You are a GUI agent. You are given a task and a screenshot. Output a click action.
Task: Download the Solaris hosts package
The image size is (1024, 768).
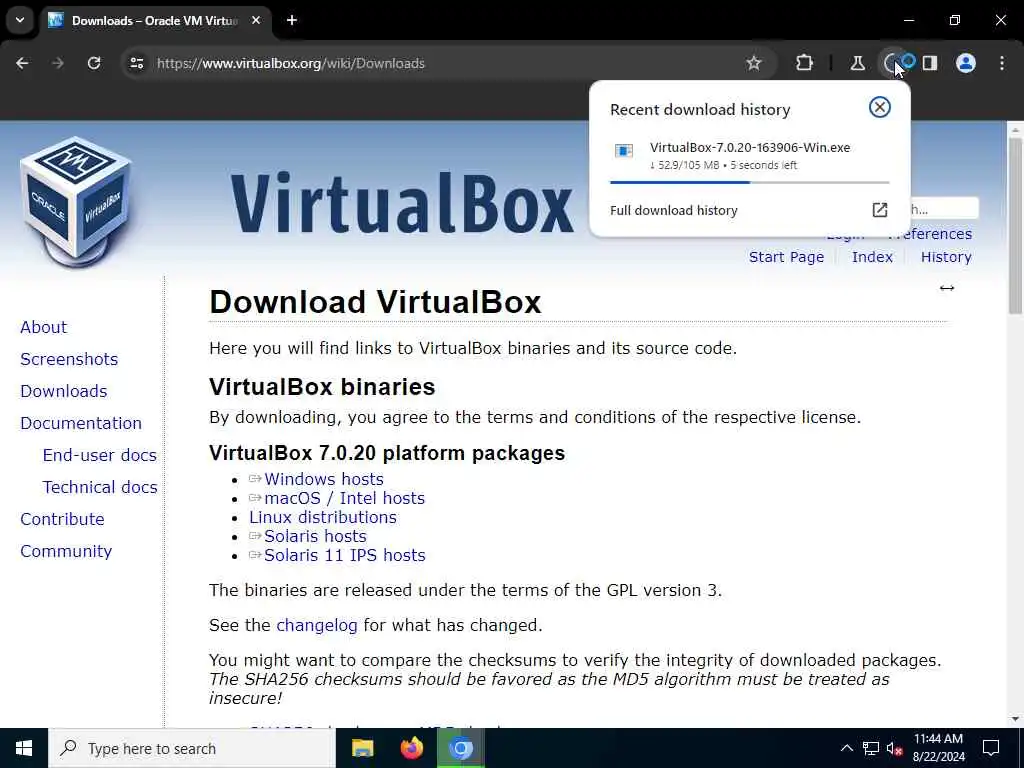(315, 536)
